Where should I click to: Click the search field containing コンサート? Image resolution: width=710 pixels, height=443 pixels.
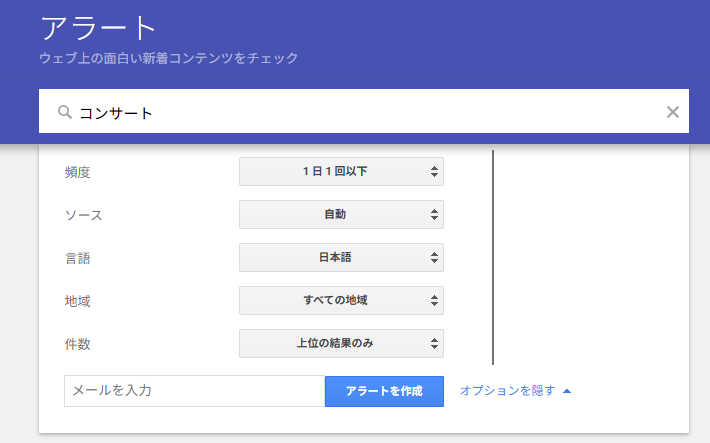click(x=360, y=112)
